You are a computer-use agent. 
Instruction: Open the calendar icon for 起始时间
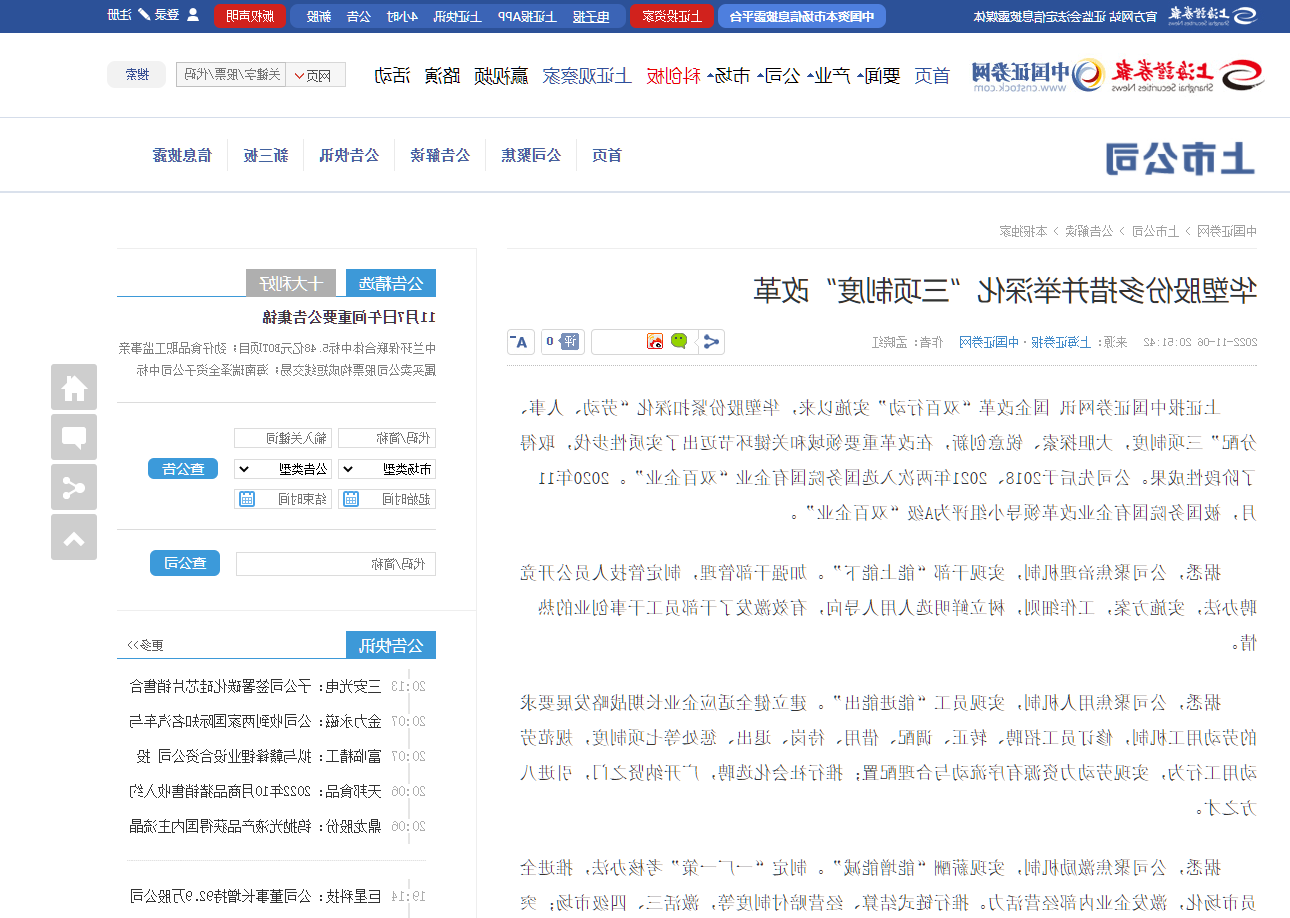350,499
